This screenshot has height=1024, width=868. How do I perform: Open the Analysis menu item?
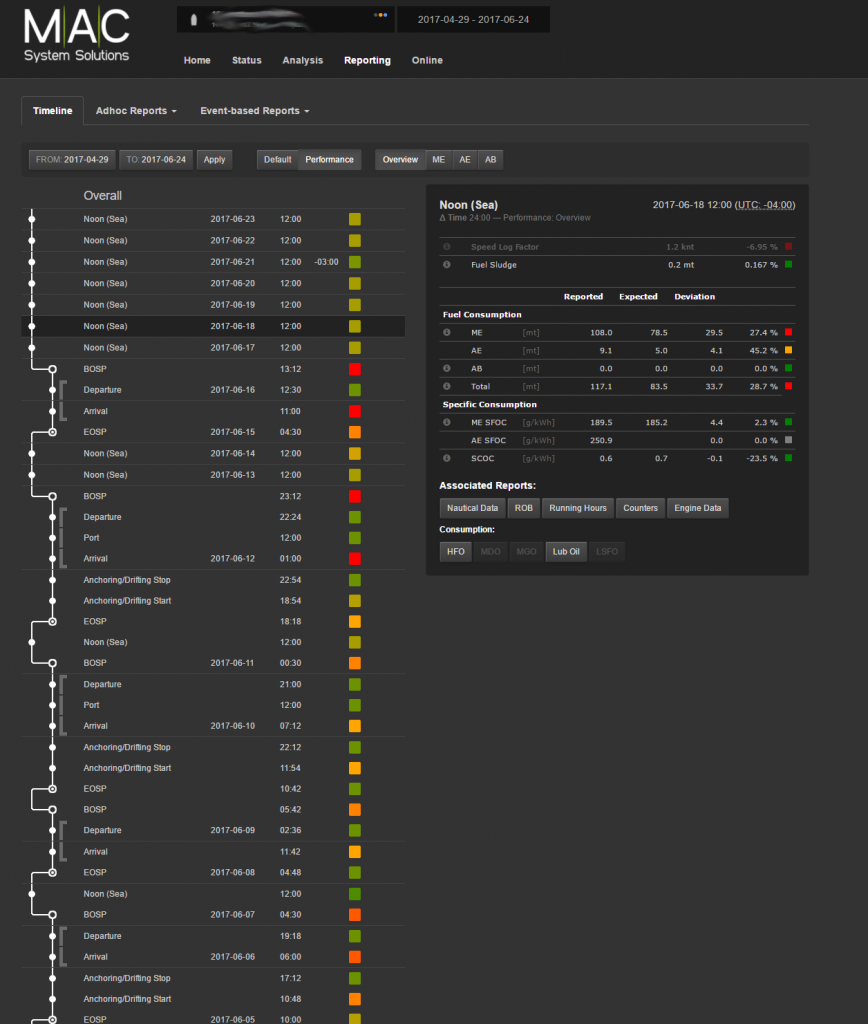point(303,60)
